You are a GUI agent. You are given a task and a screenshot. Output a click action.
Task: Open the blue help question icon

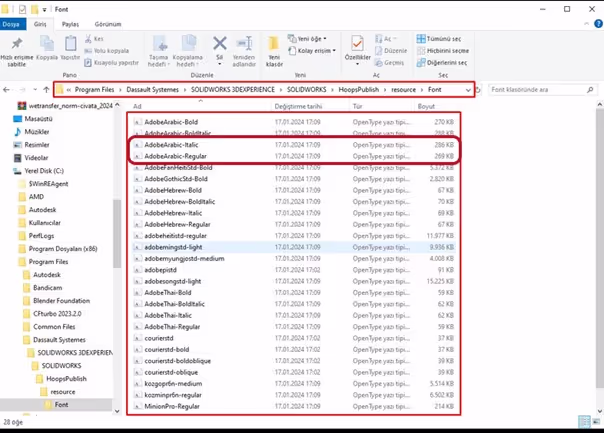(x=598, y=24)
